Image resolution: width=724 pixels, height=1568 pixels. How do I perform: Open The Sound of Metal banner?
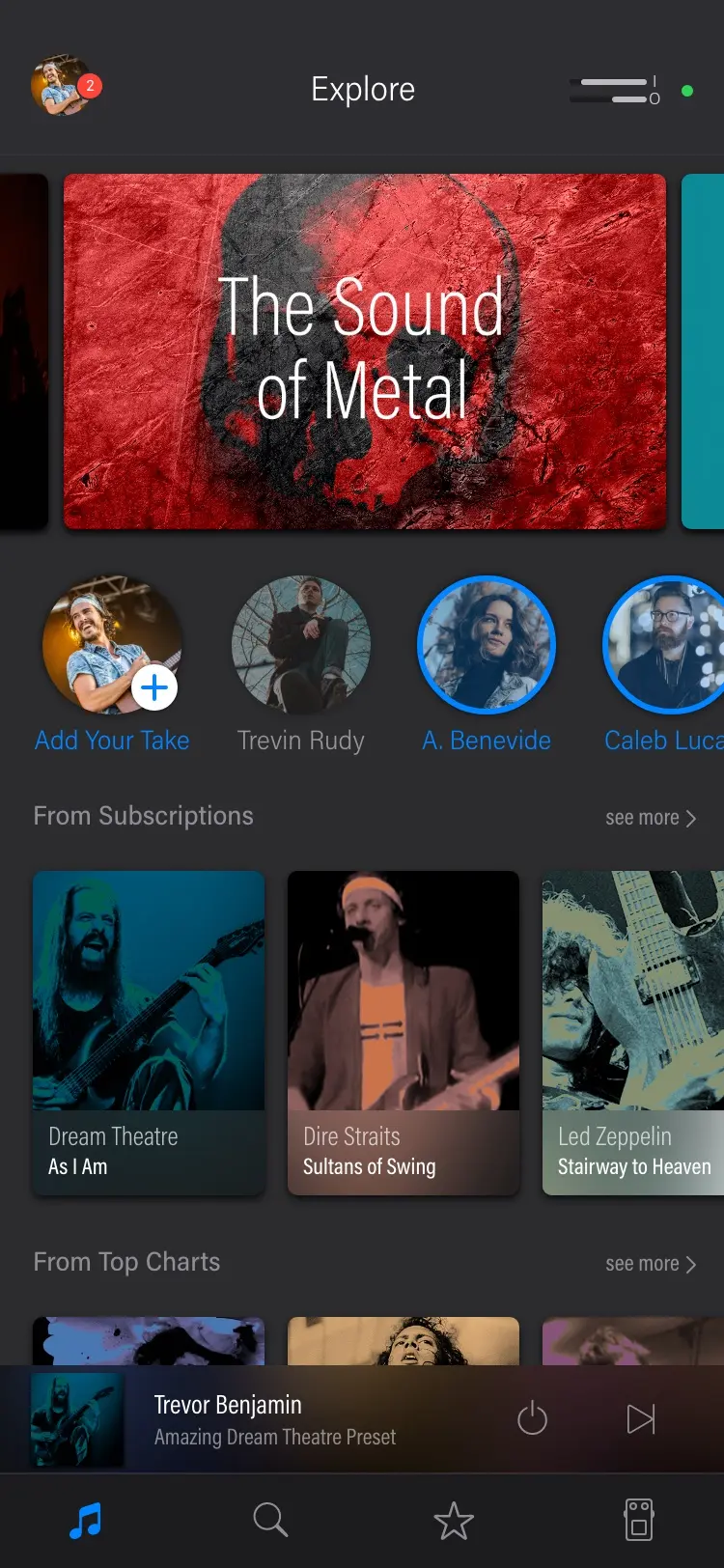coord(365,351)
